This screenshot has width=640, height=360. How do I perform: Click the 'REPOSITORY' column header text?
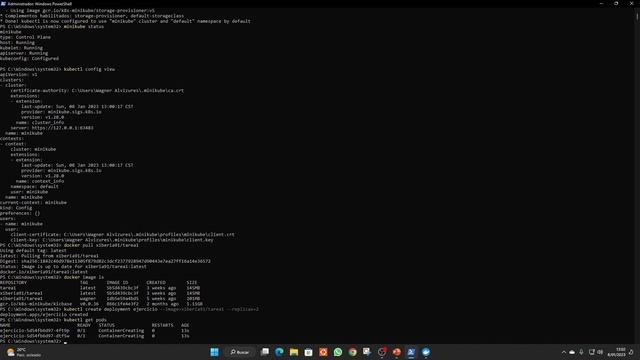13,282
